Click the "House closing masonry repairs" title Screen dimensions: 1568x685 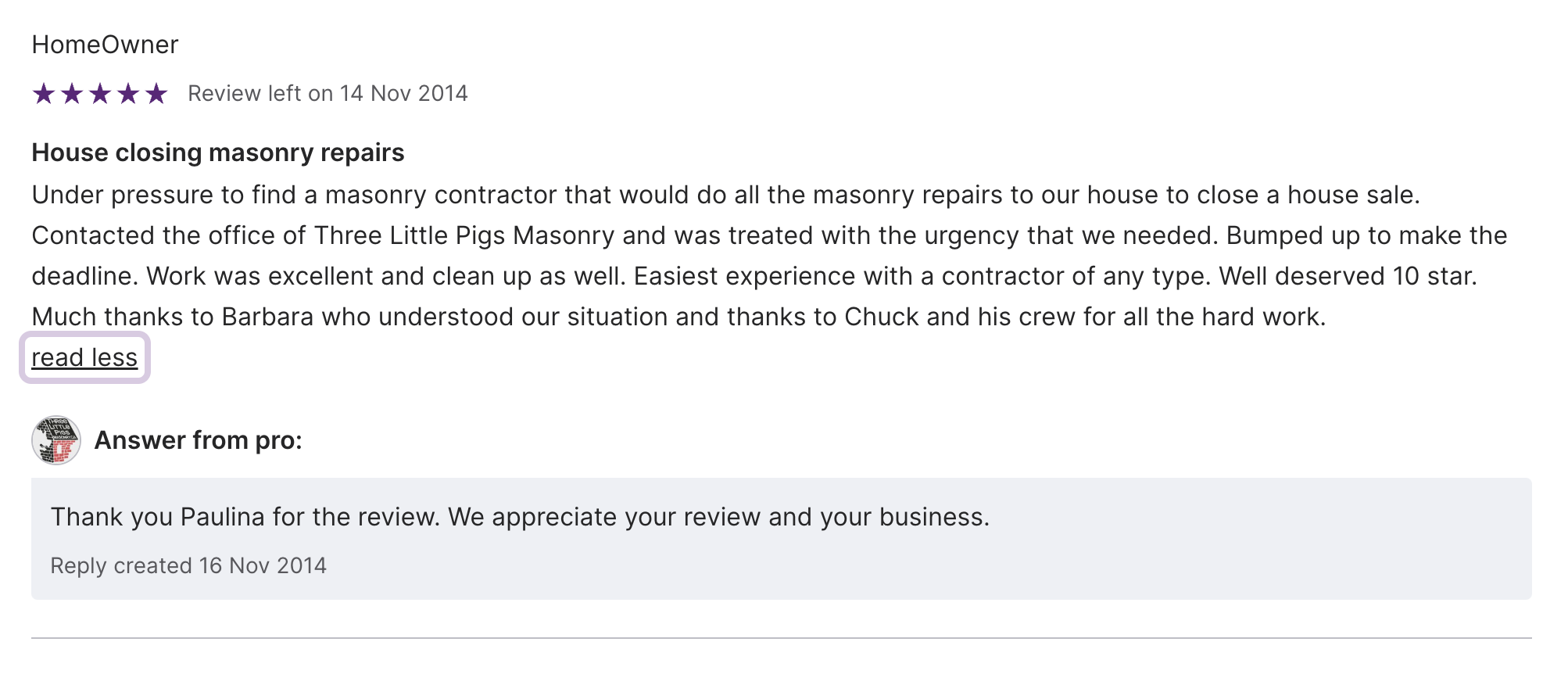pos(218,152)
